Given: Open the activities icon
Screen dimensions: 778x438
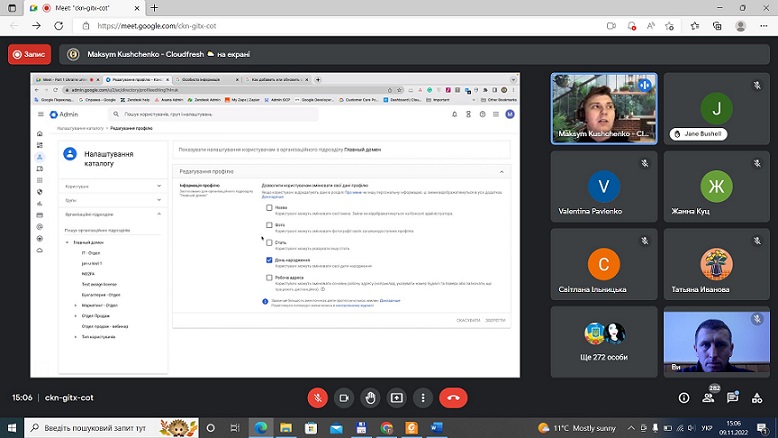Looking at the screenshot, I should coord(757,397).
